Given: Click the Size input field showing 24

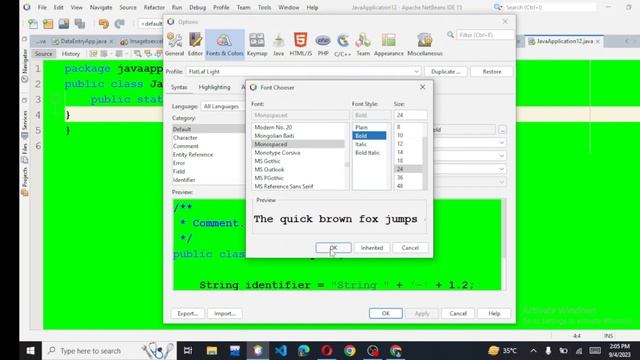Looking at the screenshot, I should (410, 115).
